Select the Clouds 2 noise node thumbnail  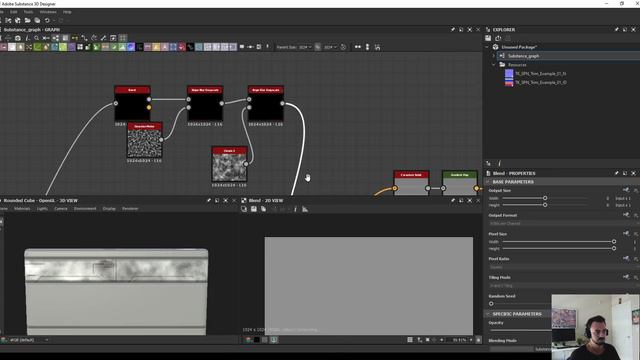[x=229, y=167]
